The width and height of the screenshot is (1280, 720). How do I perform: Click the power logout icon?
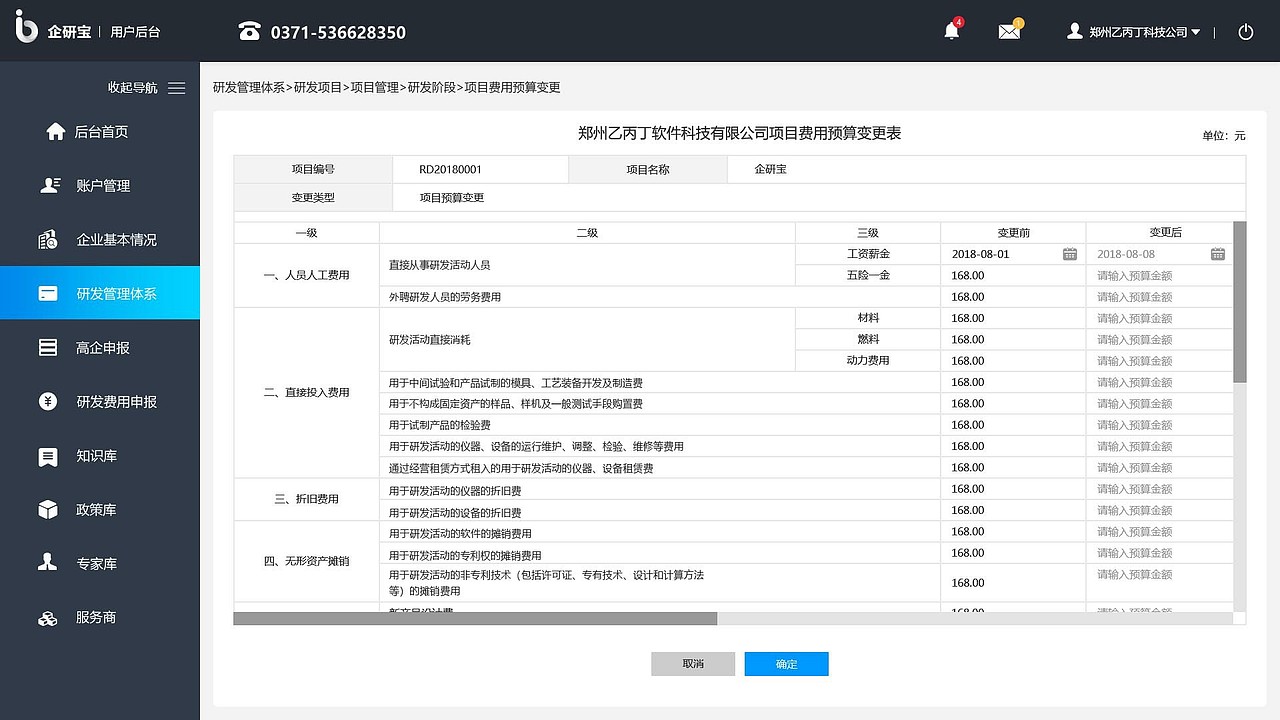point(1245,31)
